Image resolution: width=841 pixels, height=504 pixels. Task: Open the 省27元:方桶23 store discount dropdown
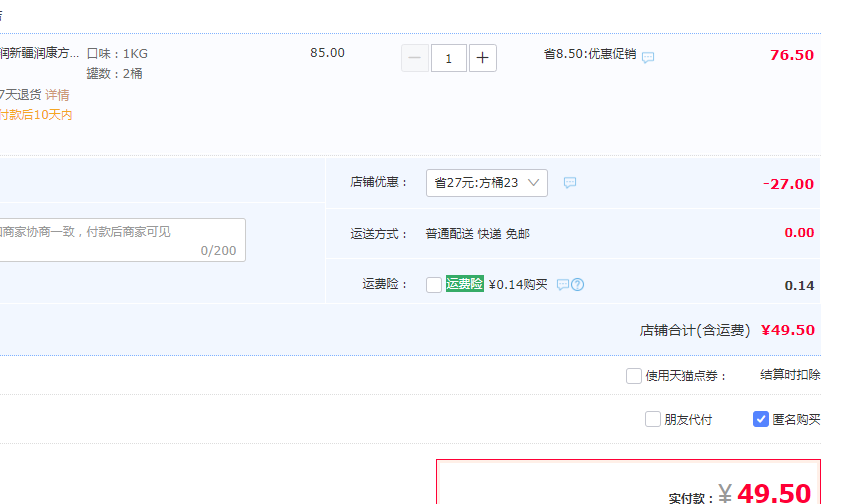point(486,183)
